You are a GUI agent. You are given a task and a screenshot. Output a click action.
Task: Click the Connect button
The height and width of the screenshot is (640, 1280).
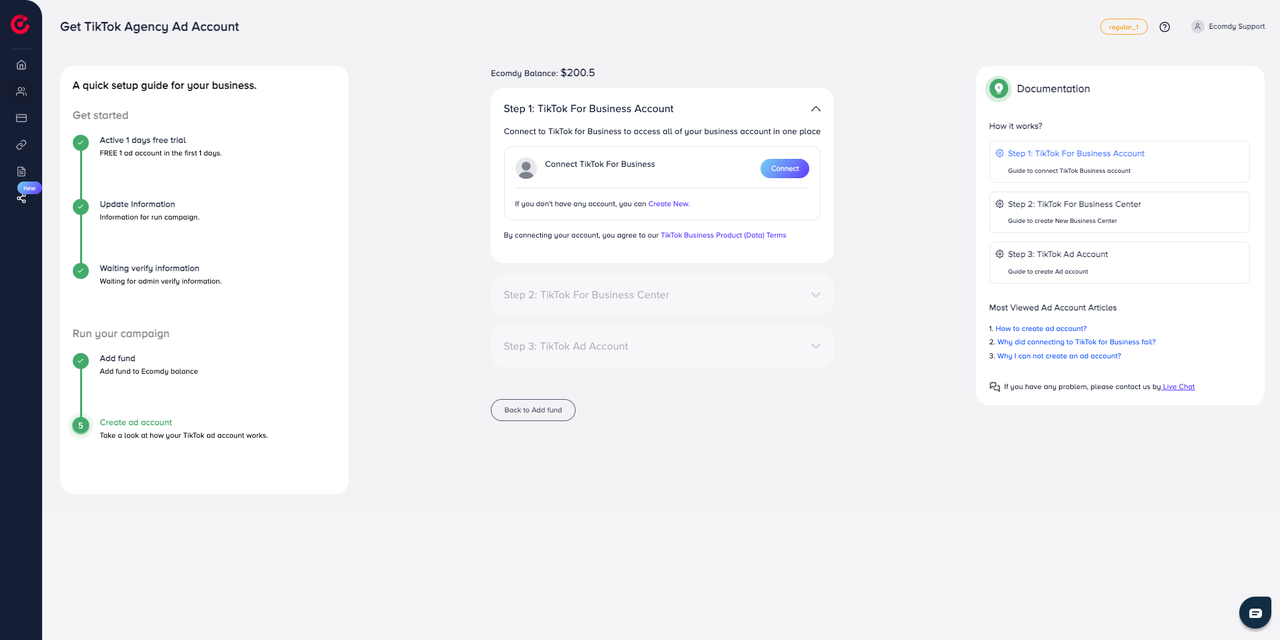tap(784, 168)
